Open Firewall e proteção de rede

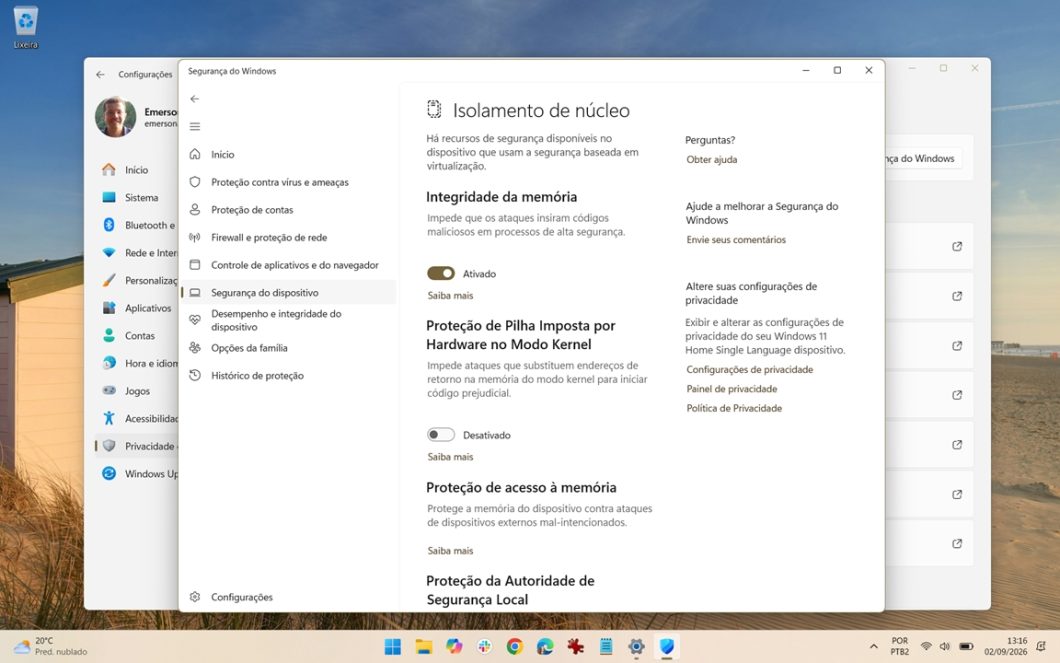(x=289, y=237)
